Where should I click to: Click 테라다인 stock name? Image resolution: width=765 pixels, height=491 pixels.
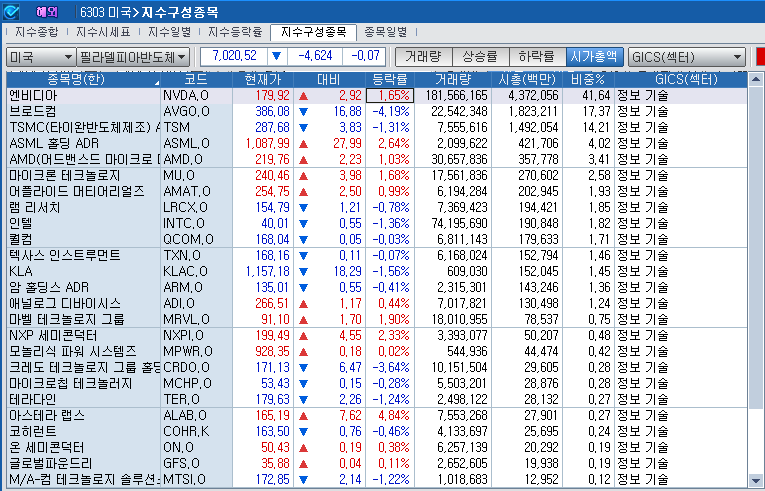click(x=33, y=400)
